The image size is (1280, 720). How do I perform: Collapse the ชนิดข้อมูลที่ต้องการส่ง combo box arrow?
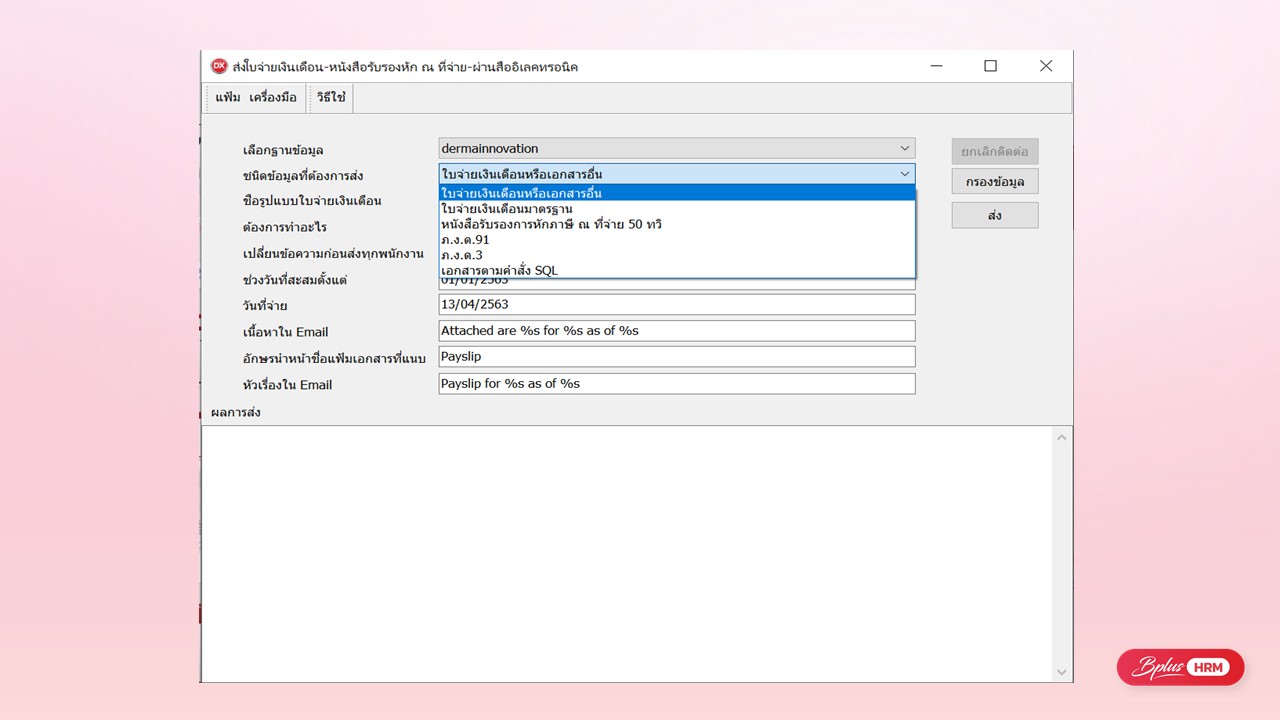pos(905,174)
